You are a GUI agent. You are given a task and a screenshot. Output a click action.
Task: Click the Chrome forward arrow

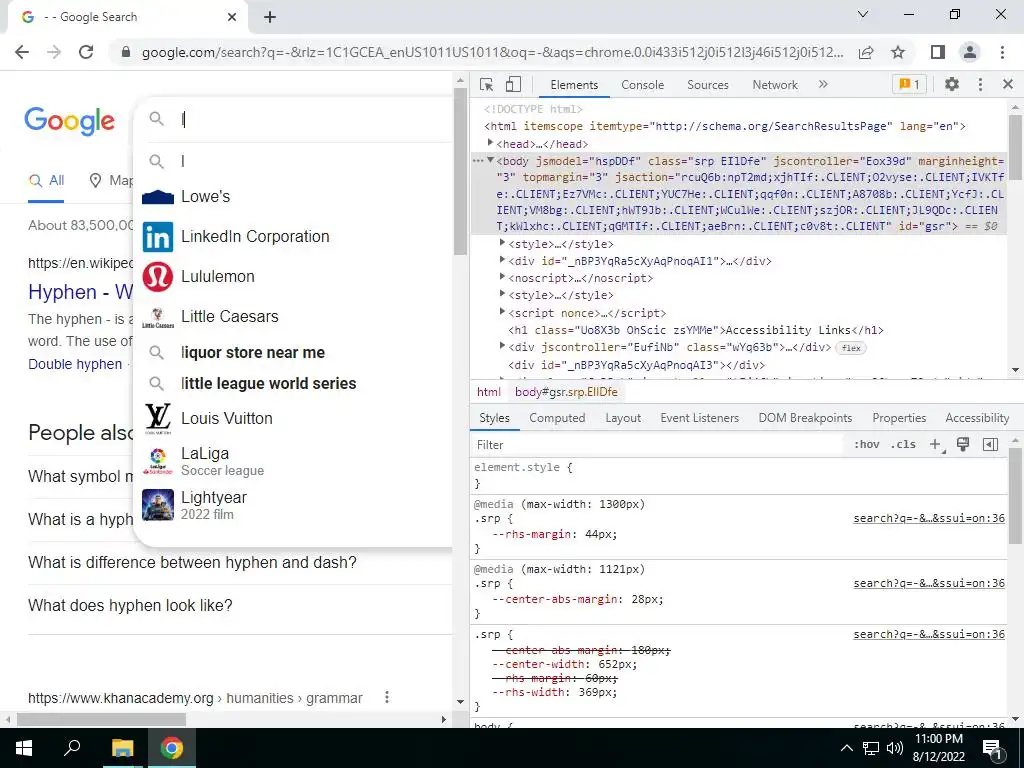pyautogui.click(x=54, y=52)
